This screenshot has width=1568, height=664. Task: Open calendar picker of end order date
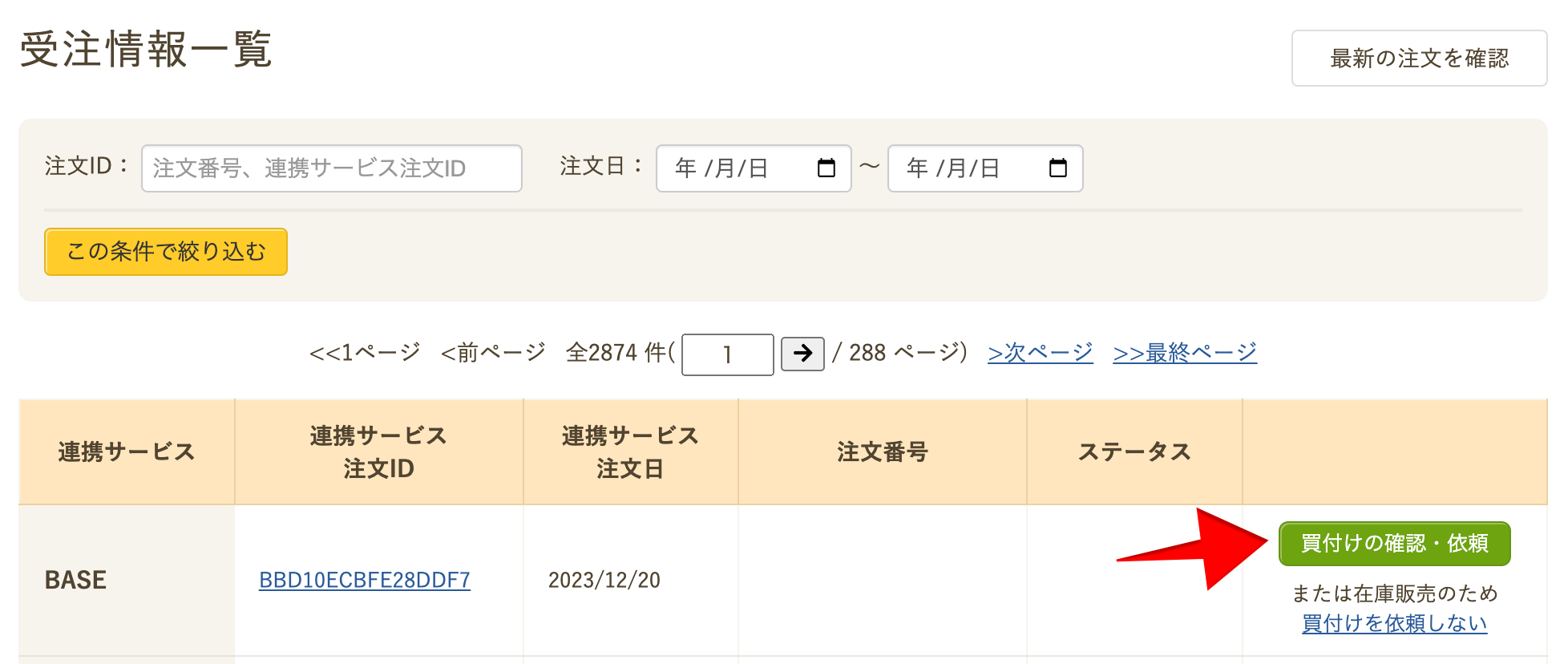(1057, 168)
